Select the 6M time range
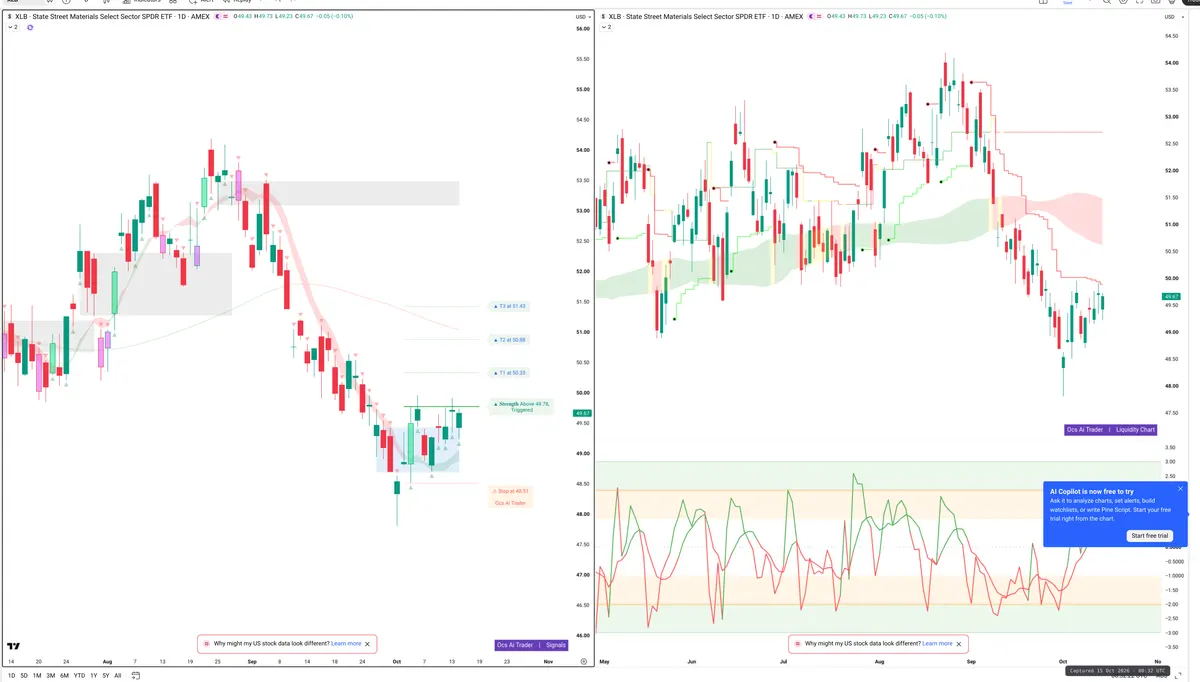Image resolution: width=1200 pixels, height=682 pixels. tap(65, 676)
